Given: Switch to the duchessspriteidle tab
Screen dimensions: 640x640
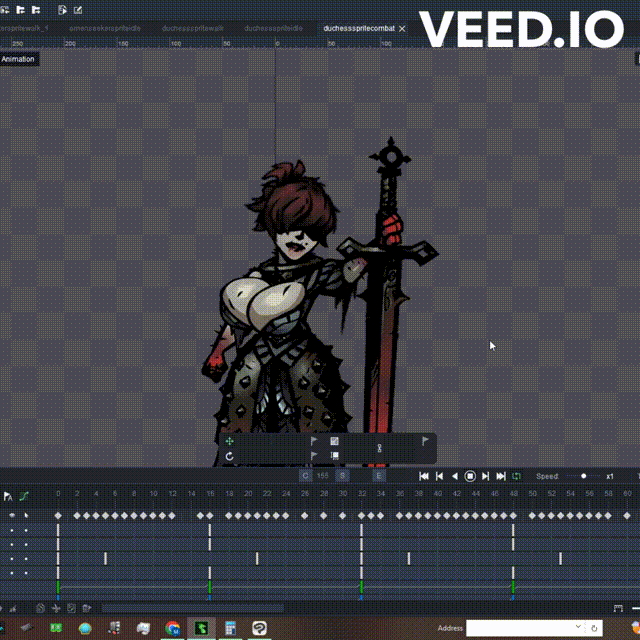Looking at the screenshot, I should (273, 29).
